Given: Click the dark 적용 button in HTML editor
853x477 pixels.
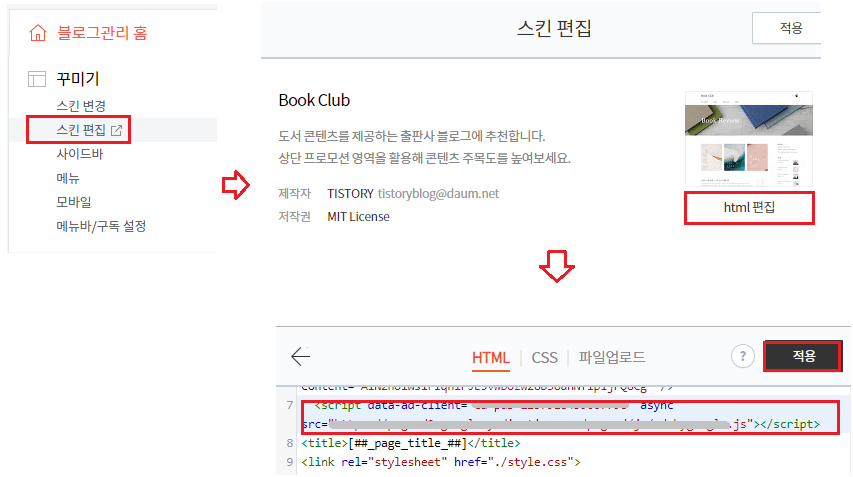Looking at the screenshot, I should click(x=803, y=356).
